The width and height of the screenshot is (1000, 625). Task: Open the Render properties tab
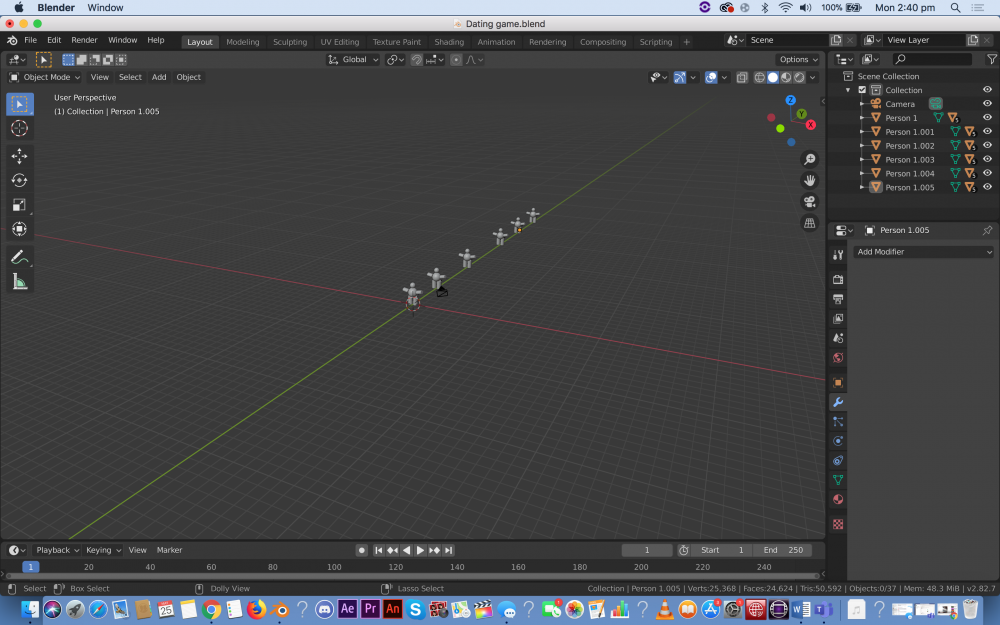(838, 279)
